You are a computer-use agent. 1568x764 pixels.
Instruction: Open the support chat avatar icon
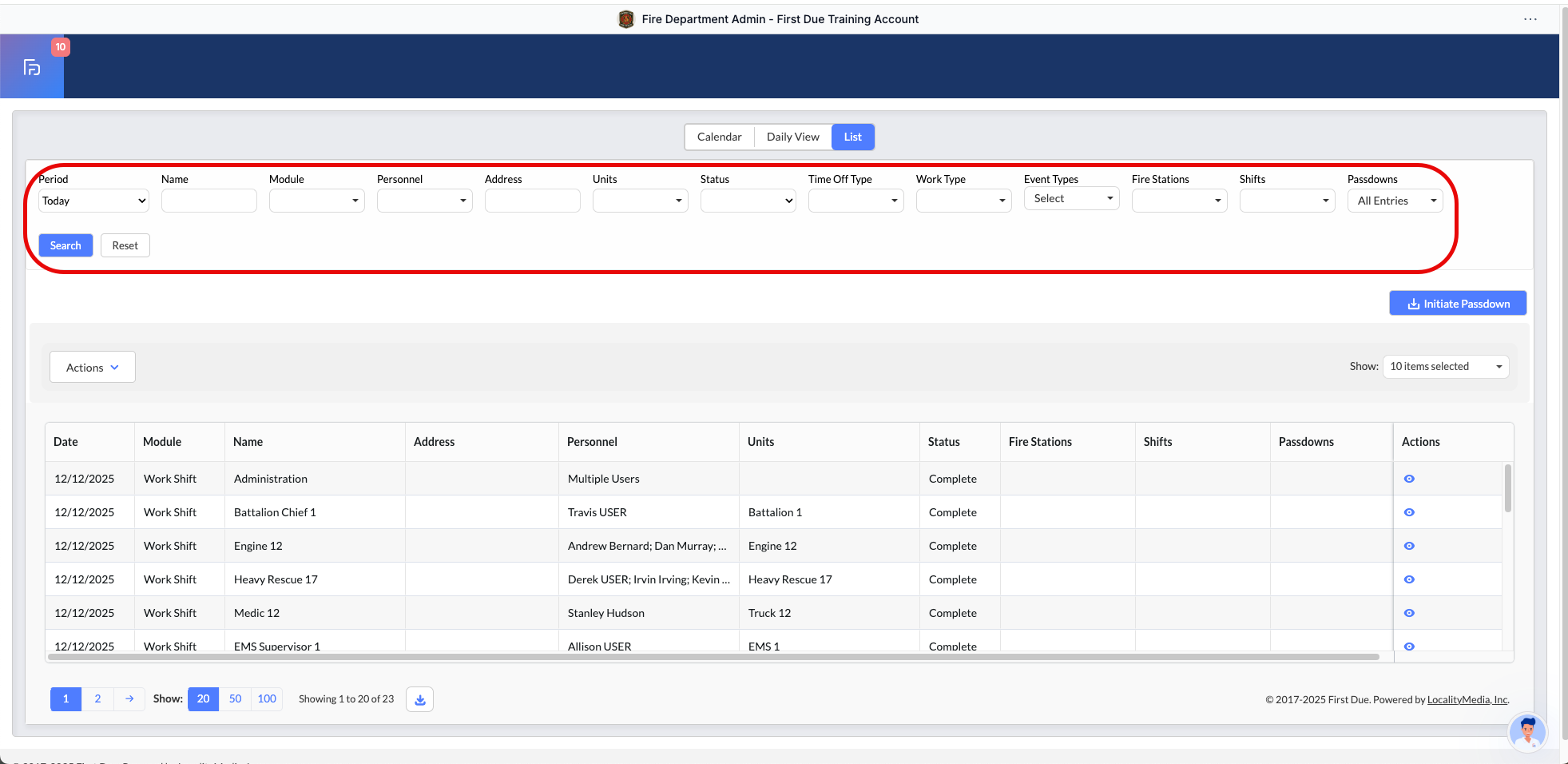(x=1526, y=731)
